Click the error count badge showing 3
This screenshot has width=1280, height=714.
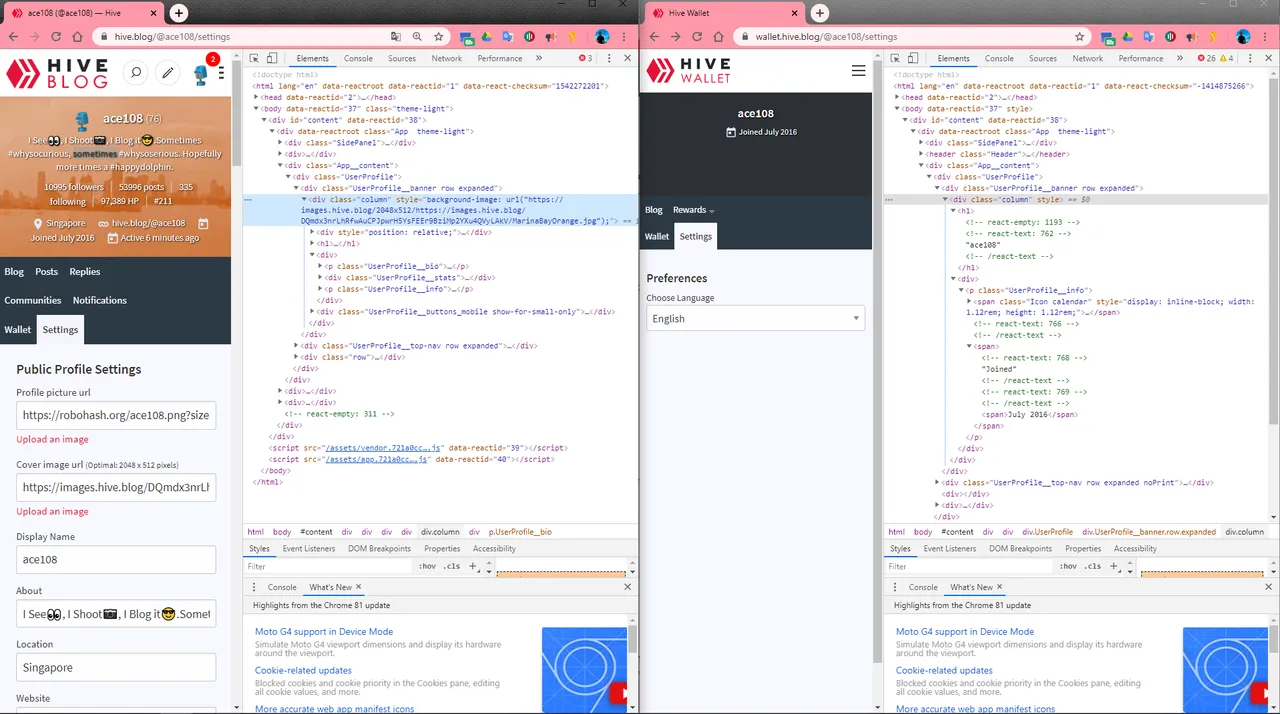click(586, 58)
